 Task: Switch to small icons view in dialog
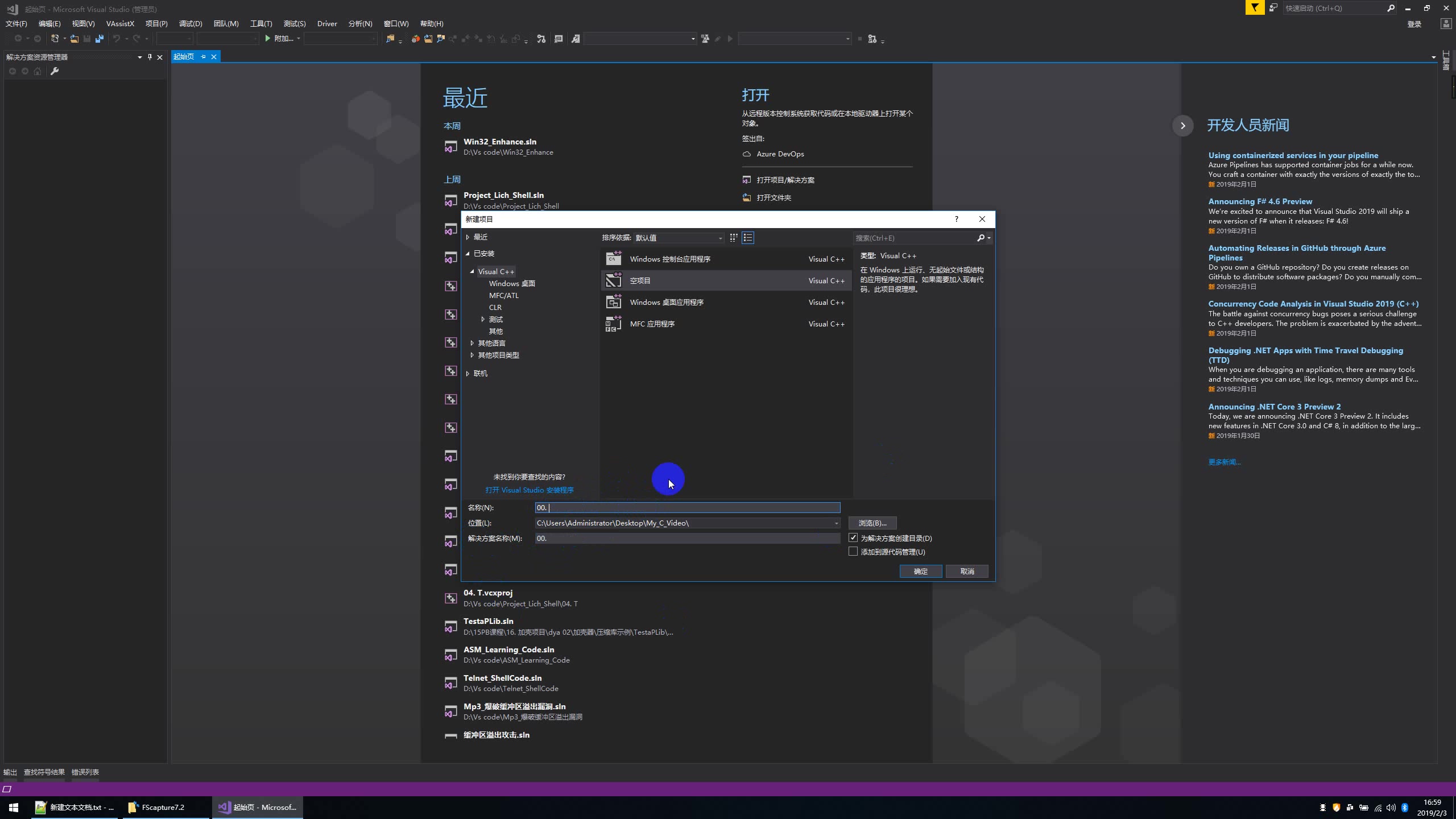point(734,238)
